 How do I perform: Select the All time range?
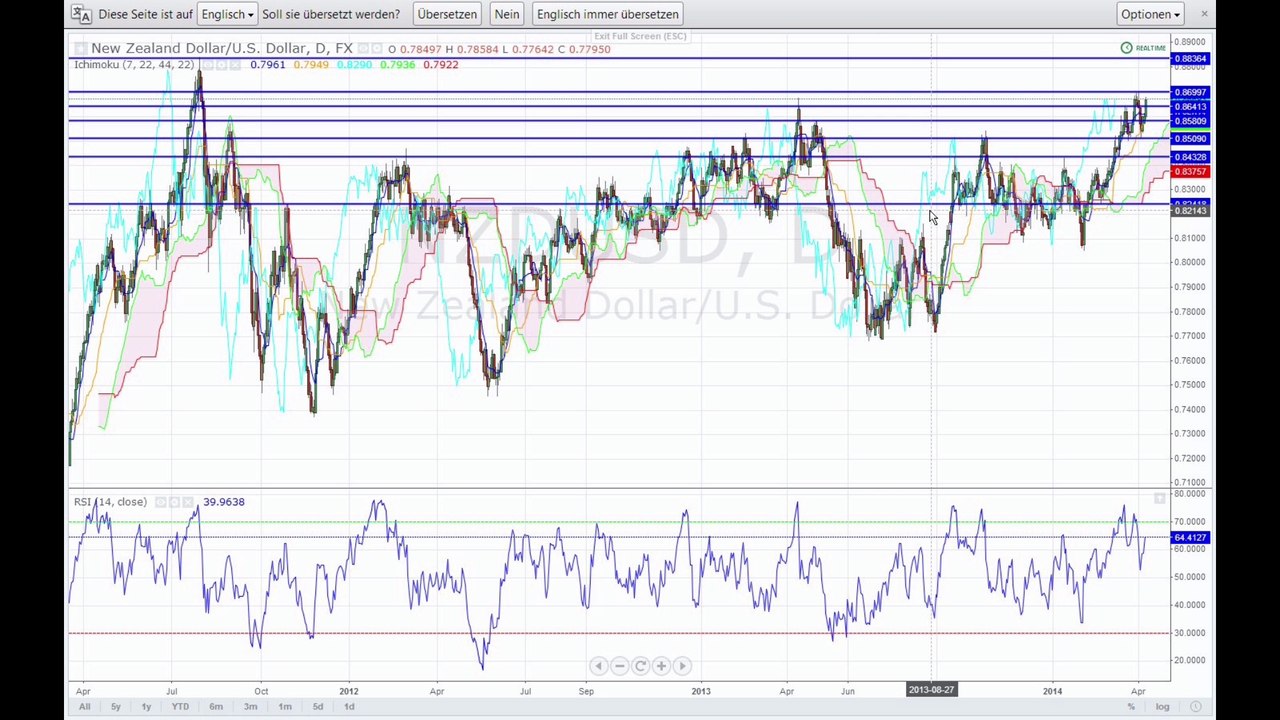[x=84, y=707]
